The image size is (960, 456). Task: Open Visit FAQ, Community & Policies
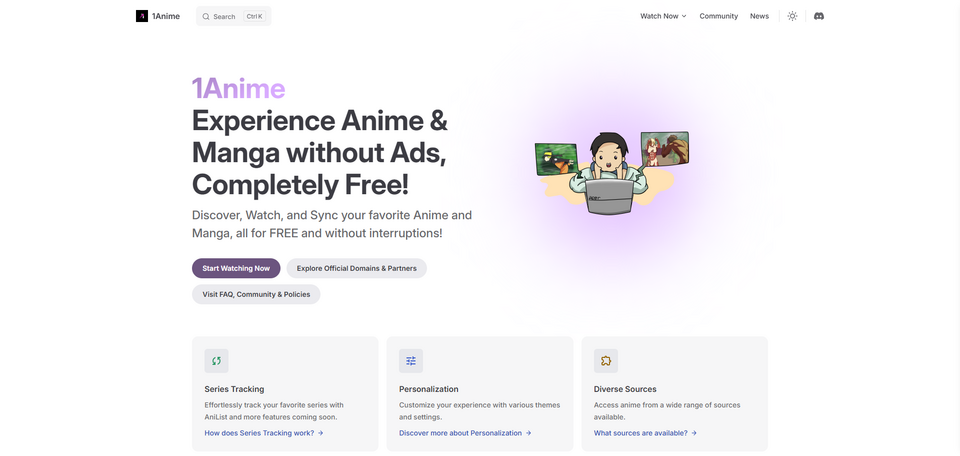pyautogui.click(x=256, y=294)
